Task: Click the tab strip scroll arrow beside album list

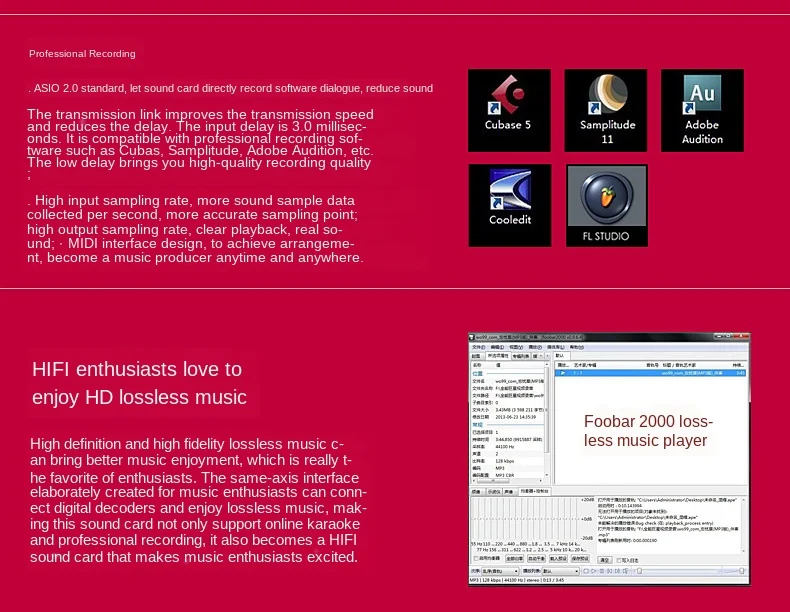Action: (548, 356)
